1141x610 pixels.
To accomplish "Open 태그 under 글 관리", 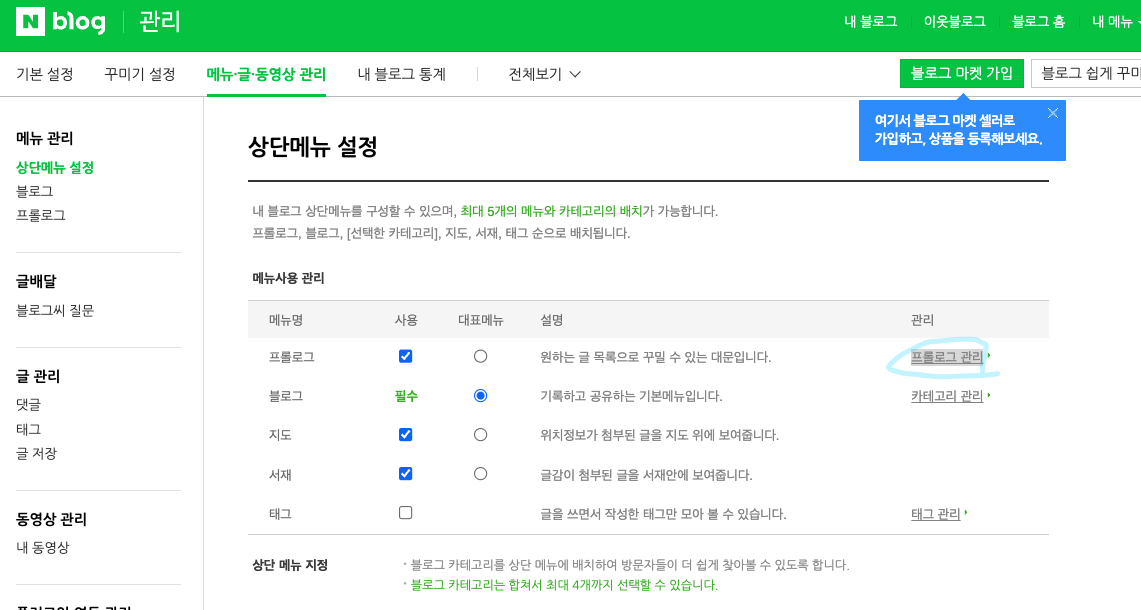I will pyautogui.click(x=28, y=429).
